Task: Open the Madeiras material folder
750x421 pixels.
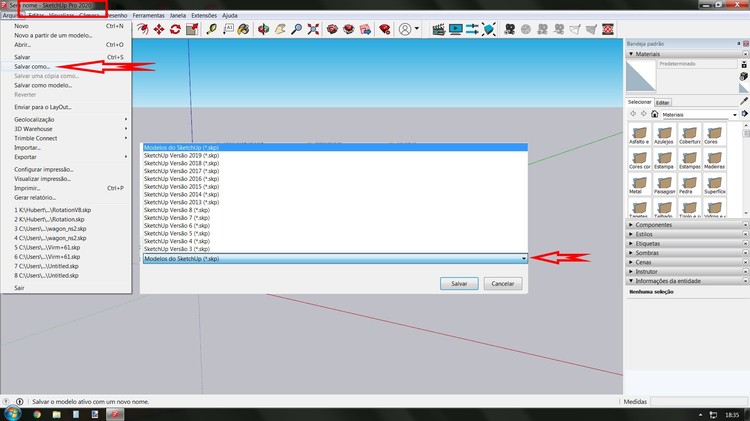Action: pyautogui.click(x=715, y=159)
